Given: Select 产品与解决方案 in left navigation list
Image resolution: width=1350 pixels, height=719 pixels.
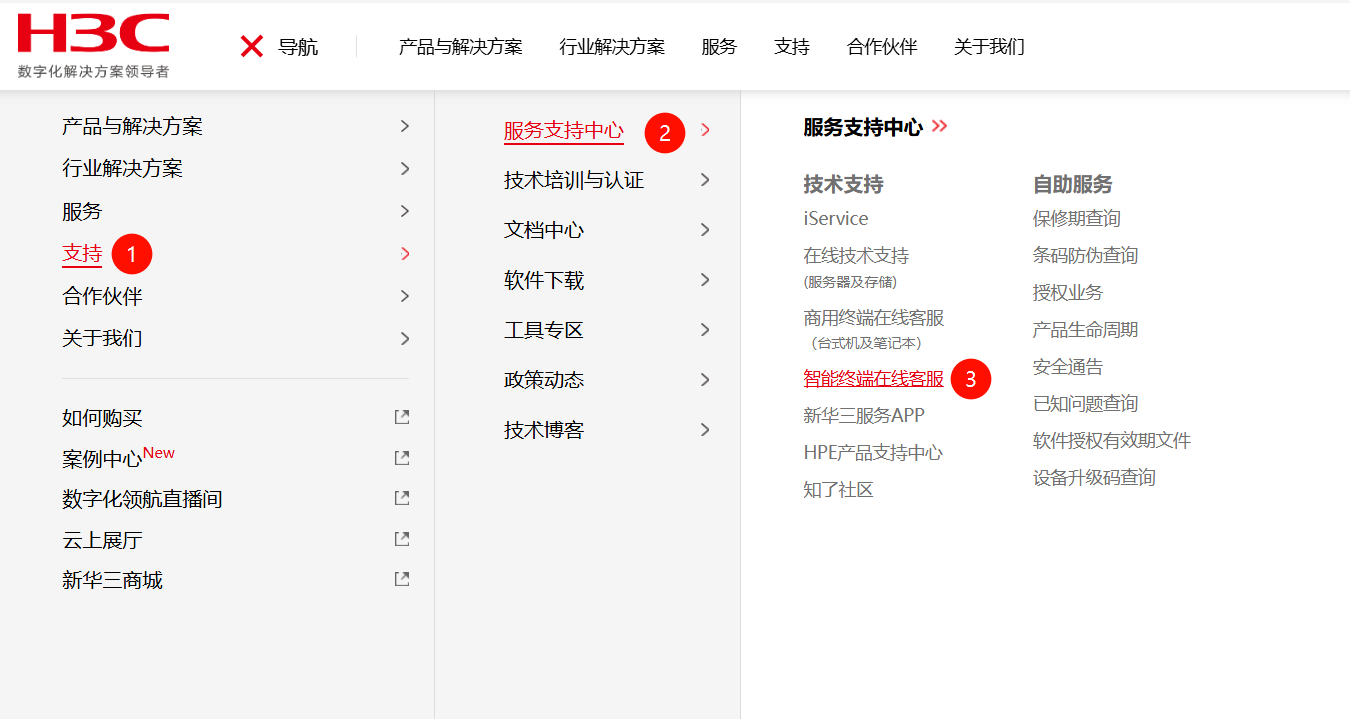Looking at the screenshot, I should pos(132,127).
